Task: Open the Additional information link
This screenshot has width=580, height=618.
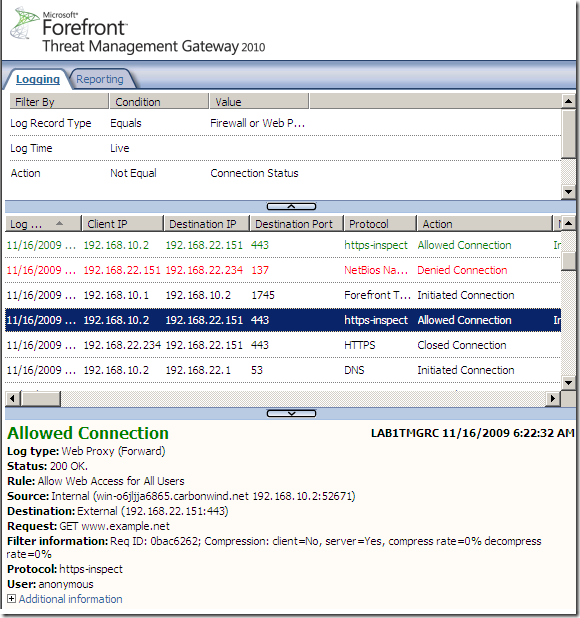Action: pyautogui.click(x=70, y=599)
